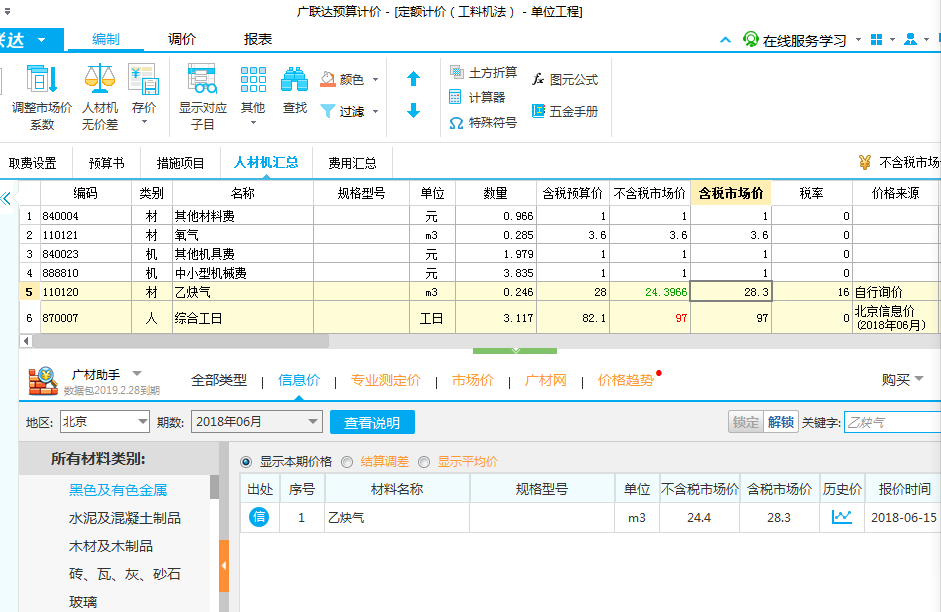941x612 pixels.
Task: Open the user account icon
Action: click(910, 40)
